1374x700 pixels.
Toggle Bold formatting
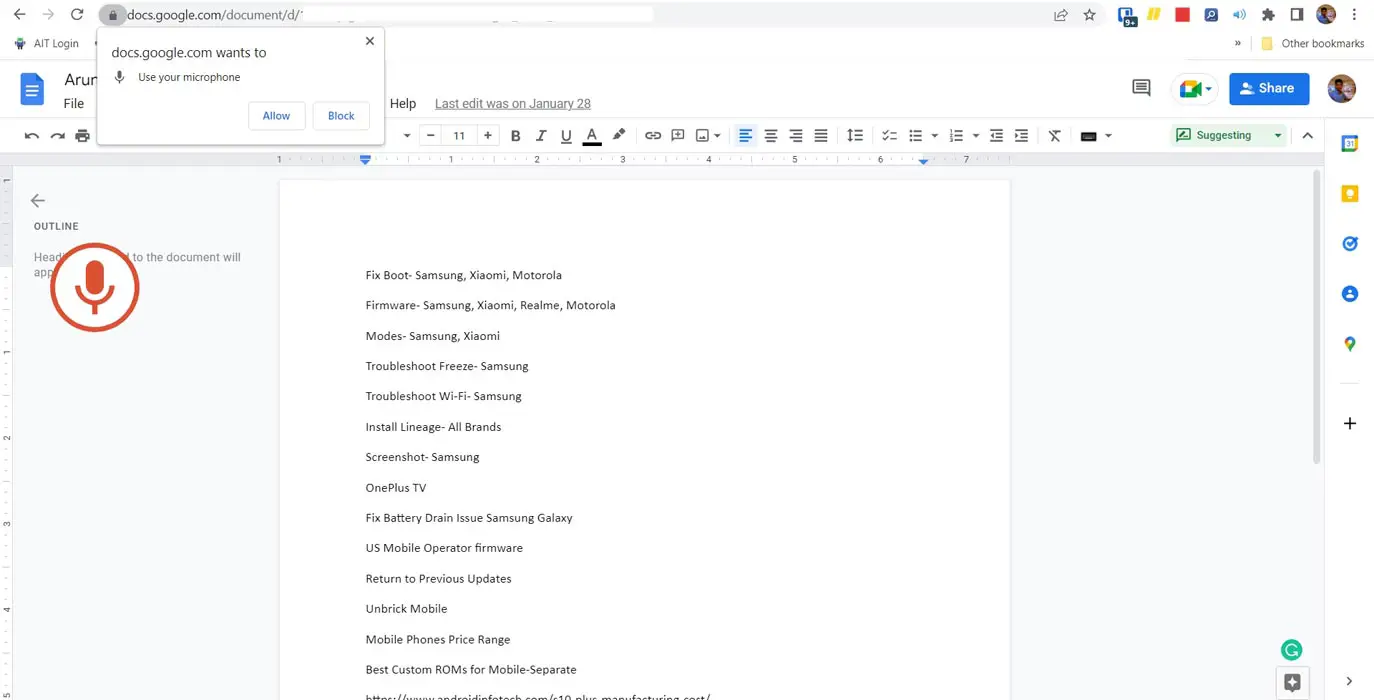coord(515,136)
